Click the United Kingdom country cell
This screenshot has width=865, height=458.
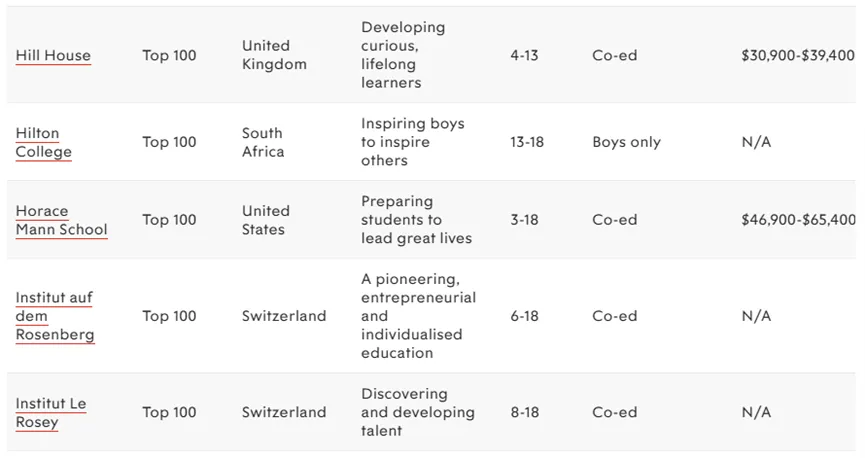(273, 55)
